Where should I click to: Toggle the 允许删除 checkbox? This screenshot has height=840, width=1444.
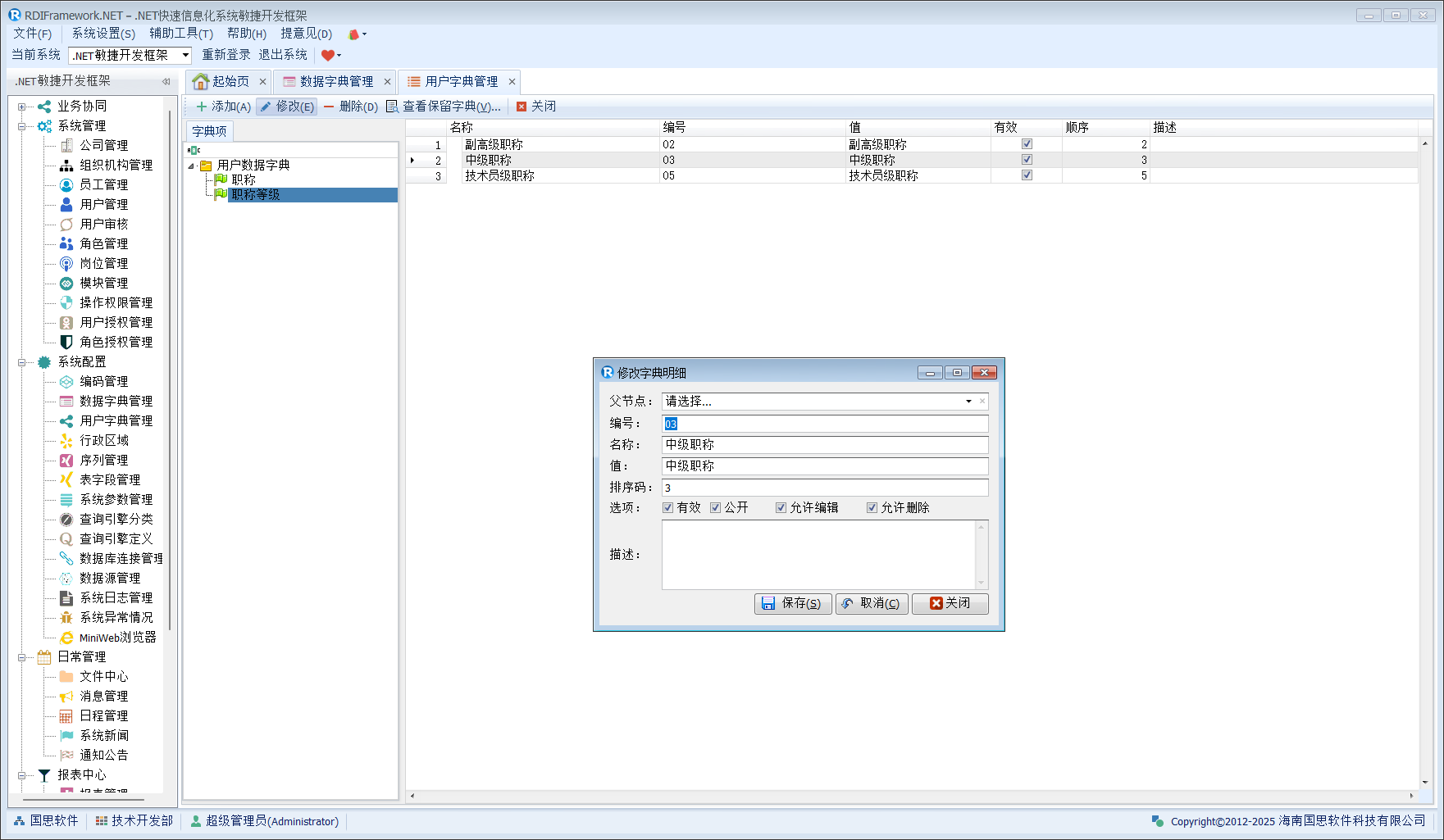[872, 507]
